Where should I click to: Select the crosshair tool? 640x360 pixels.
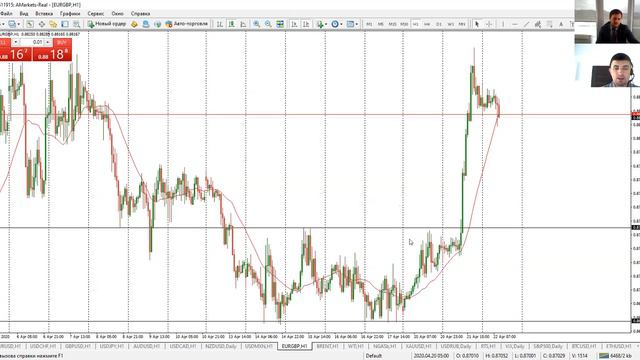pyautogui.click(x=489, y=24)
